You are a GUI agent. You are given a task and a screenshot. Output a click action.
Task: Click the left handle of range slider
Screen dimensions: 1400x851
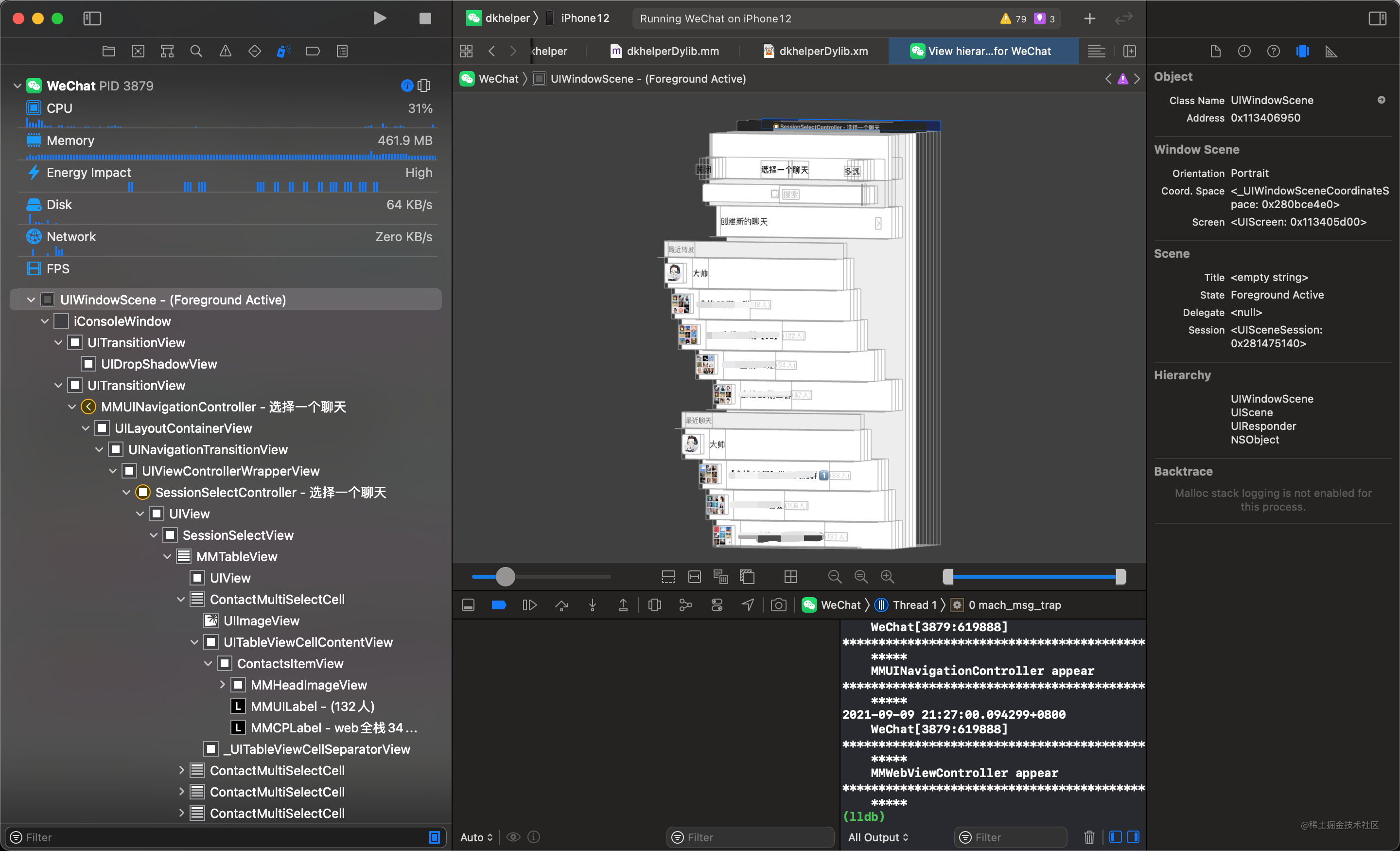point(948,576)
